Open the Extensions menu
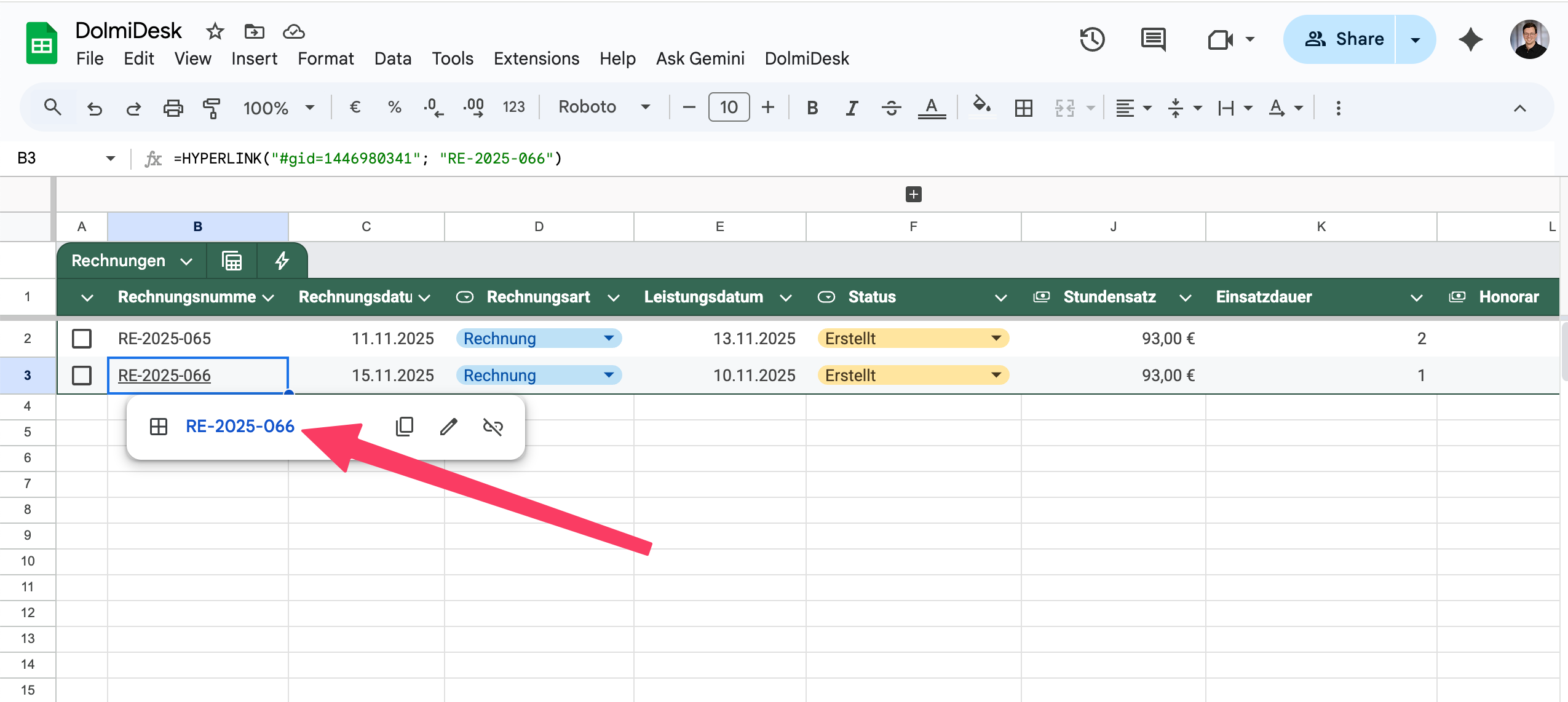1568x702 pixels. pos(536,58)
